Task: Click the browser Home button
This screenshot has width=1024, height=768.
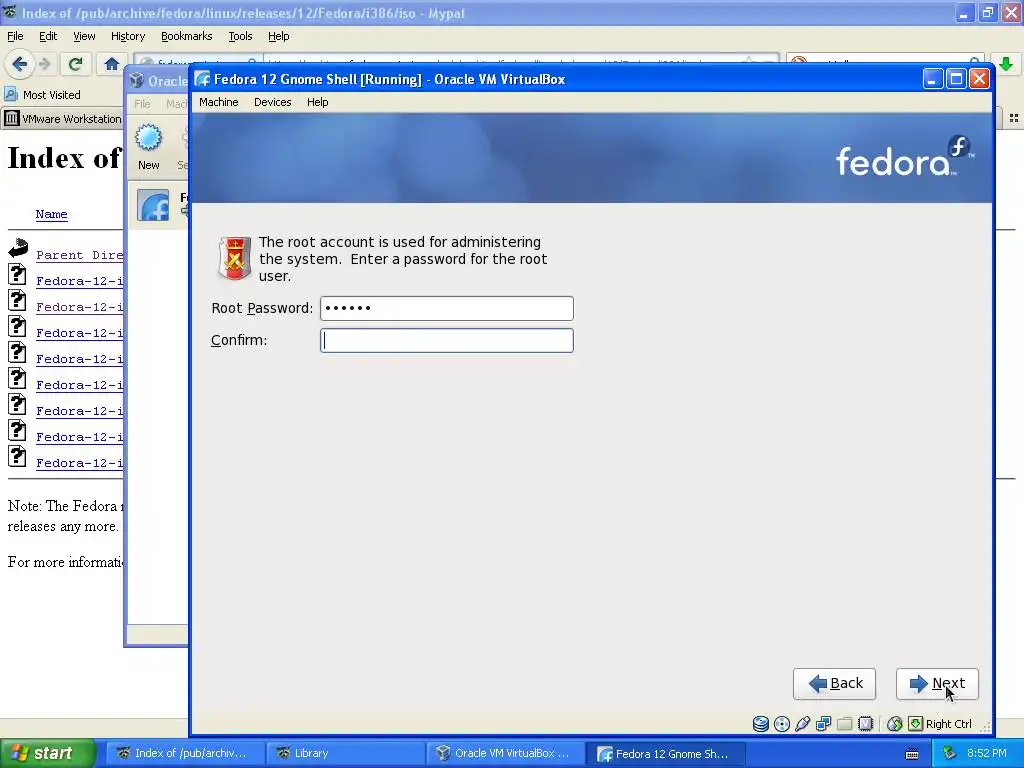Action: (x=112, y=63)
